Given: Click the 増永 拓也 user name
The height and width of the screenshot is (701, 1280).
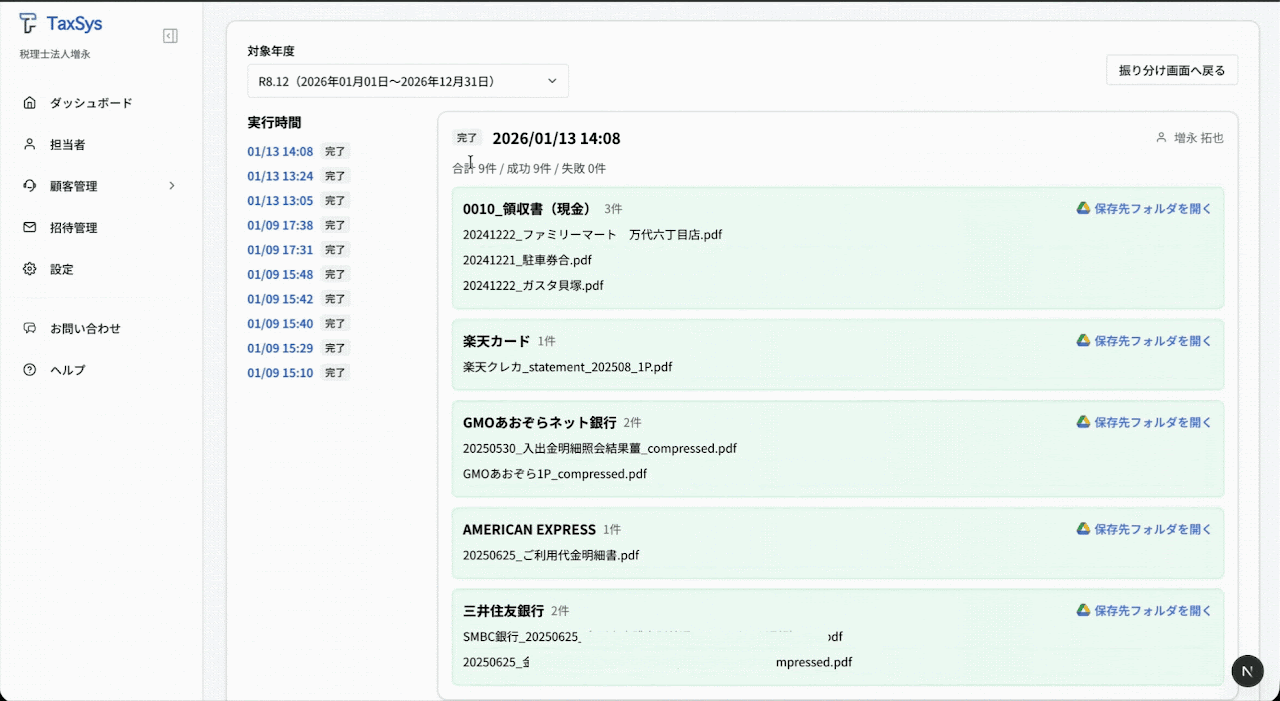Looking at the screenshot, I should (x=1199, y=138).
